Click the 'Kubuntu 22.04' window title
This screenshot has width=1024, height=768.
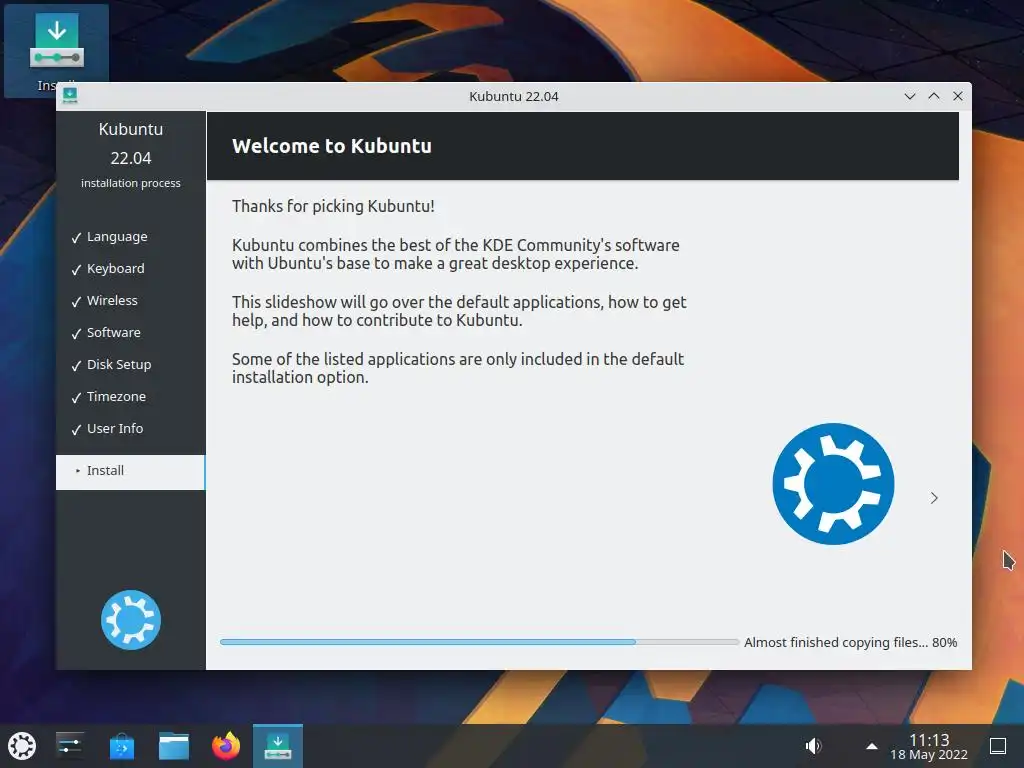[513, 97]
